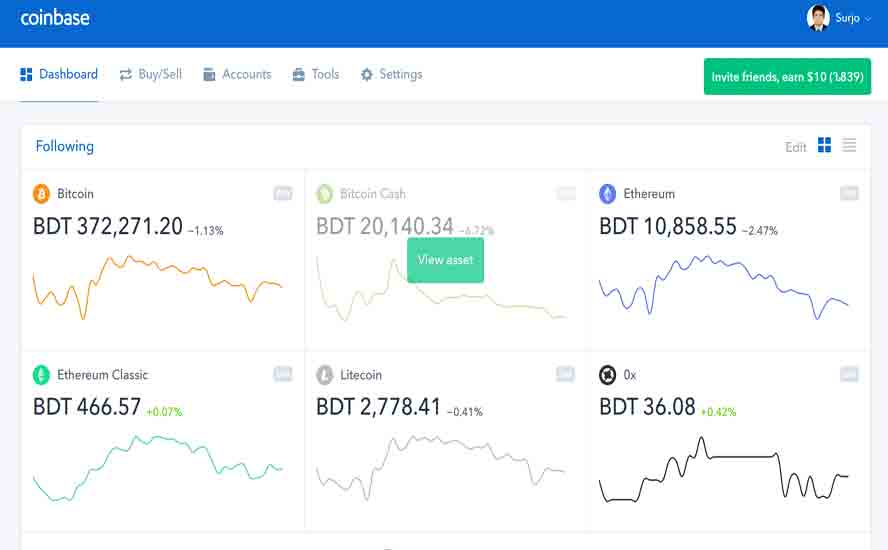Open the Tools tab

pos(316,74)
